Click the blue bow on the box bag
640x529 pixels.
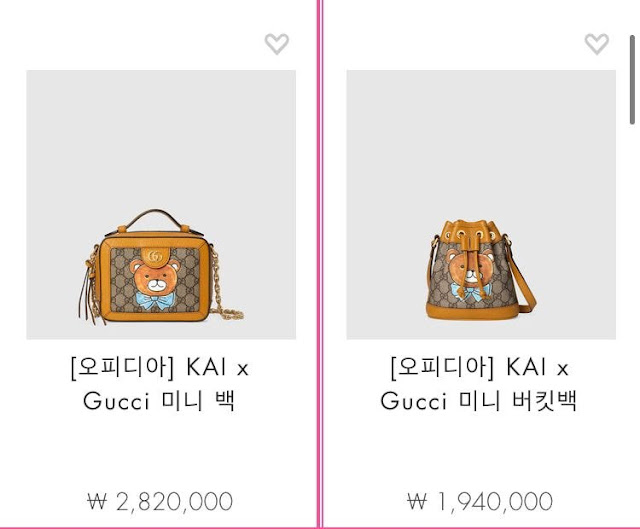coord(155,300)
